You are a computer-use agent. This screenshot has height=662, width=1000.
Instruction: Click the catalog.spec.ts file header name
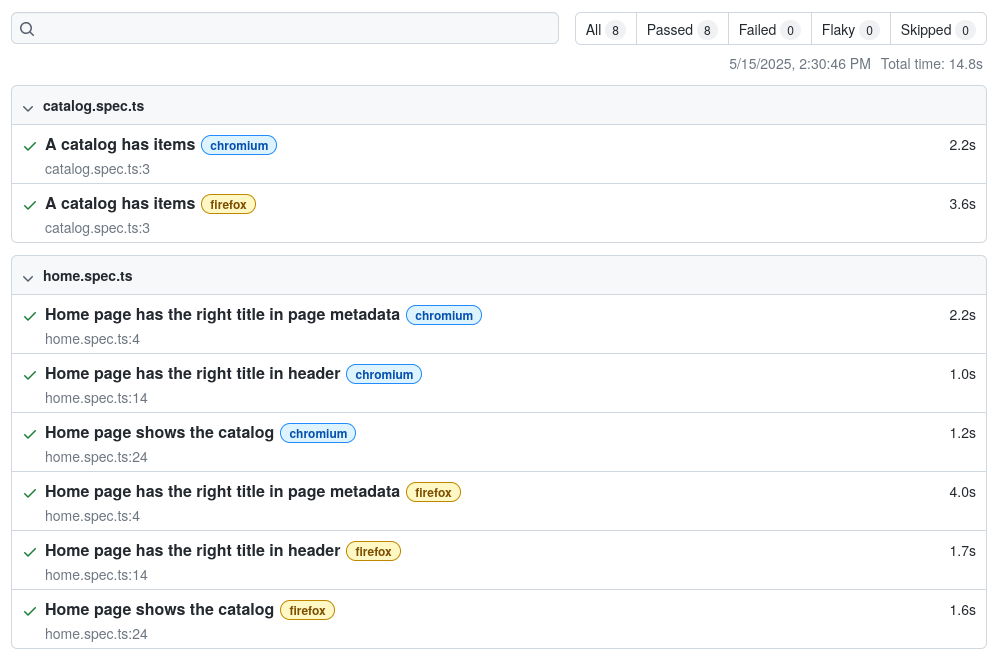[x=93, y=106]
